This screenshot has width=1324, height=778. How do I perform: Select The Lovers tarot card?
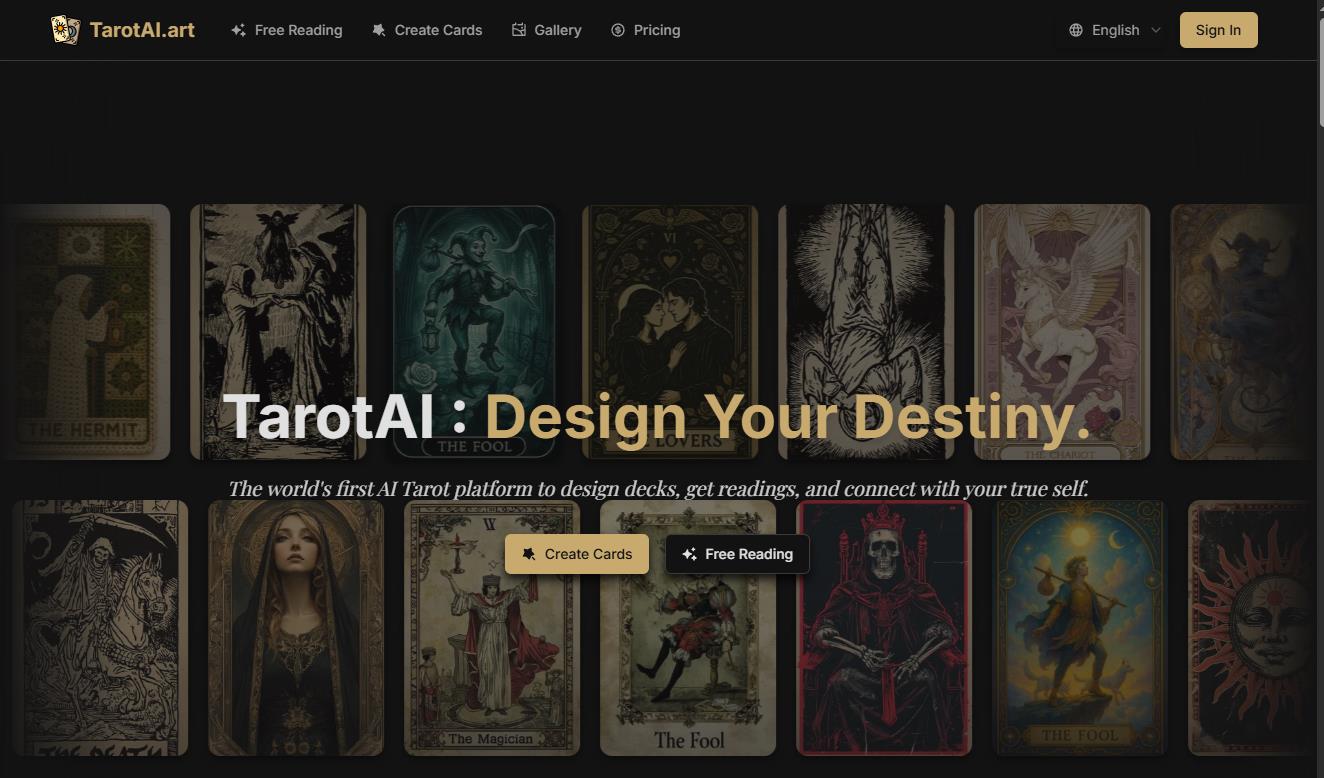coord(670,332)
